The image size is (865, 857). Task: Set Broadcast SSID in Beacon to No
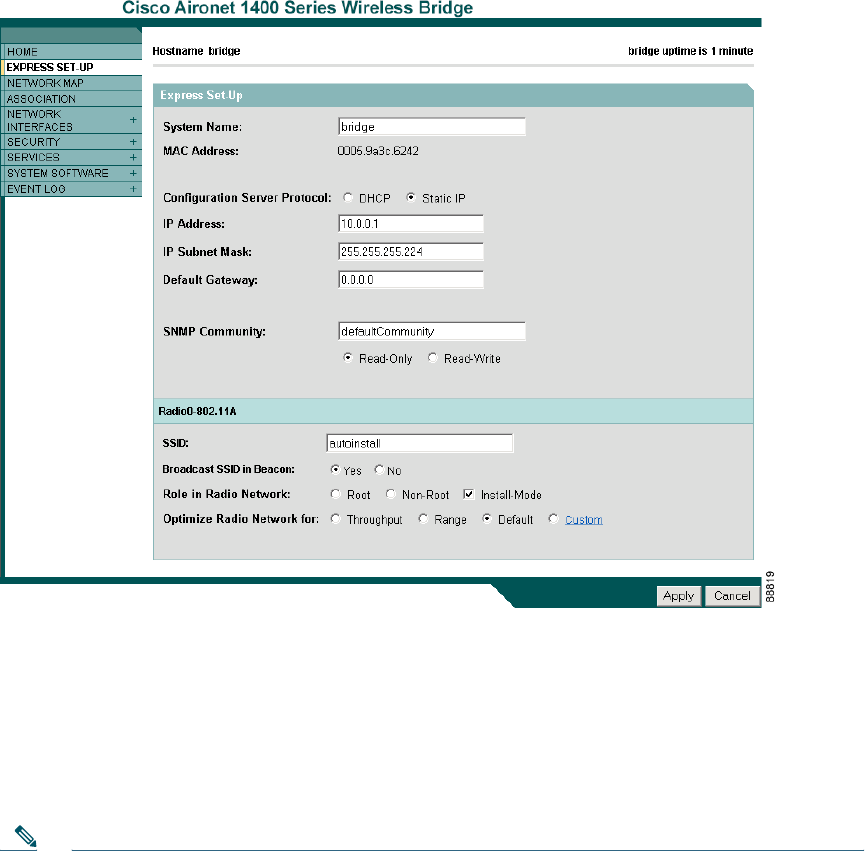(x=379, y=470)
